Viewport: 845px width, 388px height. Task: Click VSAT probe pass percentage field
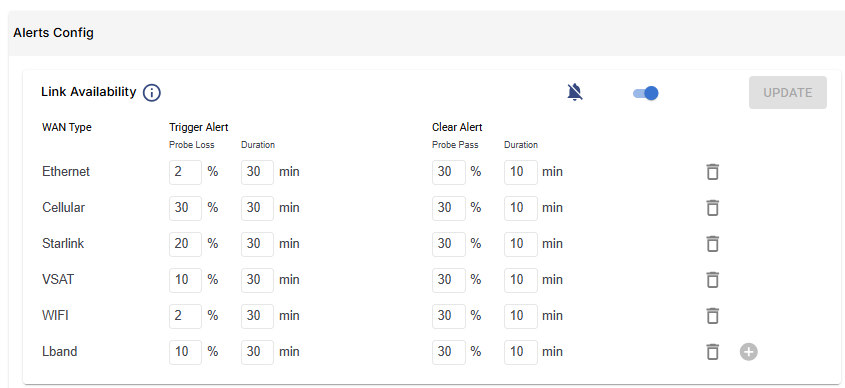click(448, 280)
